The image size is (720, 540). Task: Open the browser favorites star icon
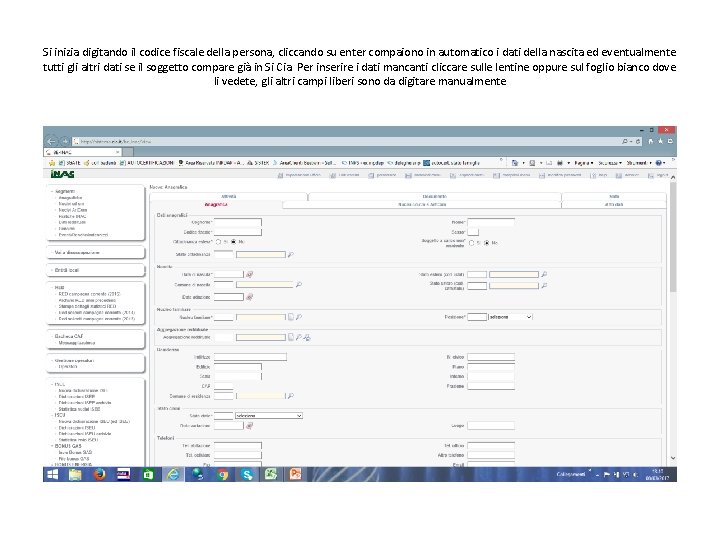660,141
